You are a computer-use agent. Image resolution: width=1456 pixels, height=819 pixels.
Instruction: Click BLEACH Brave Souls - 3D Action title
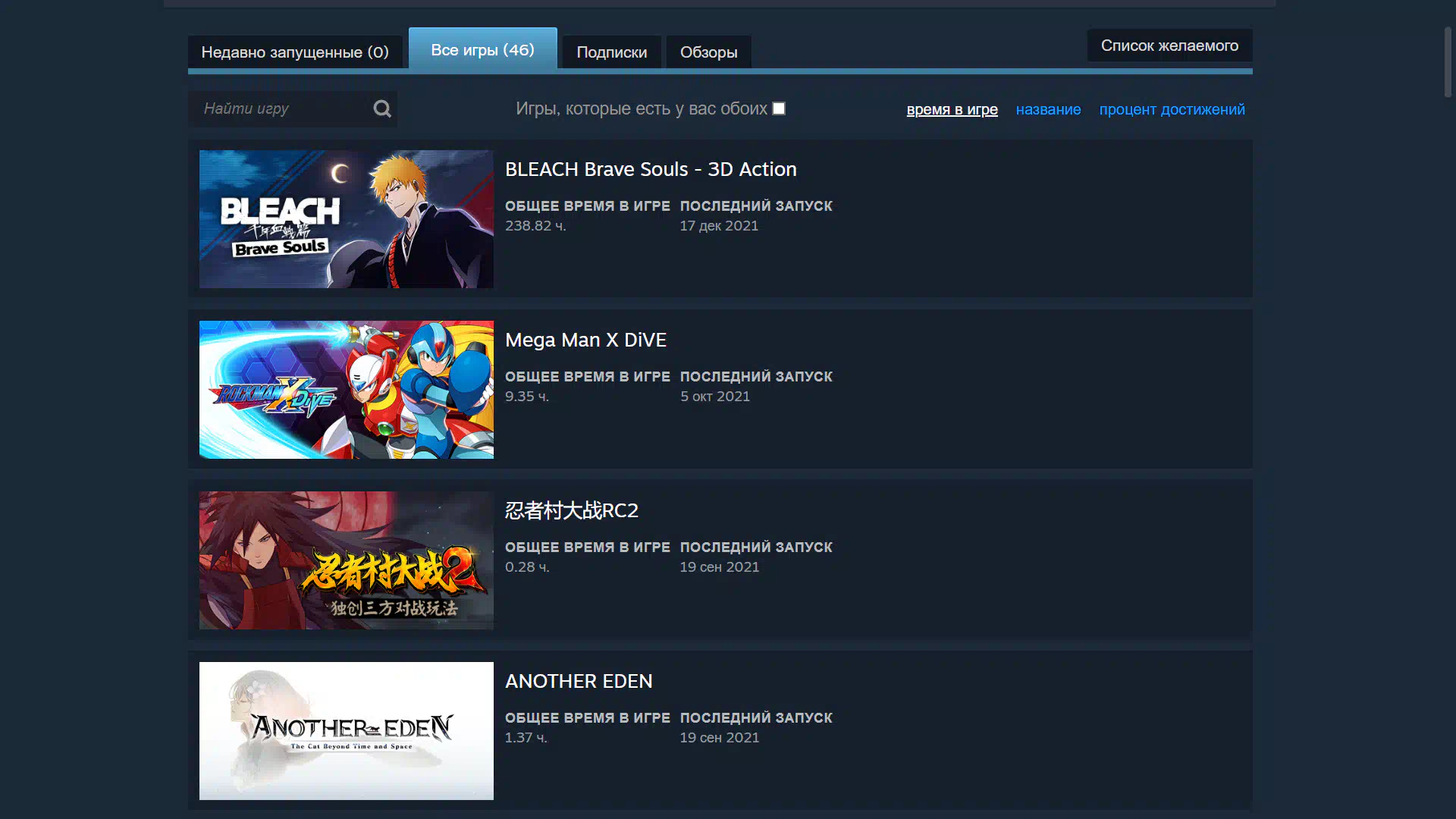(651, 169)
